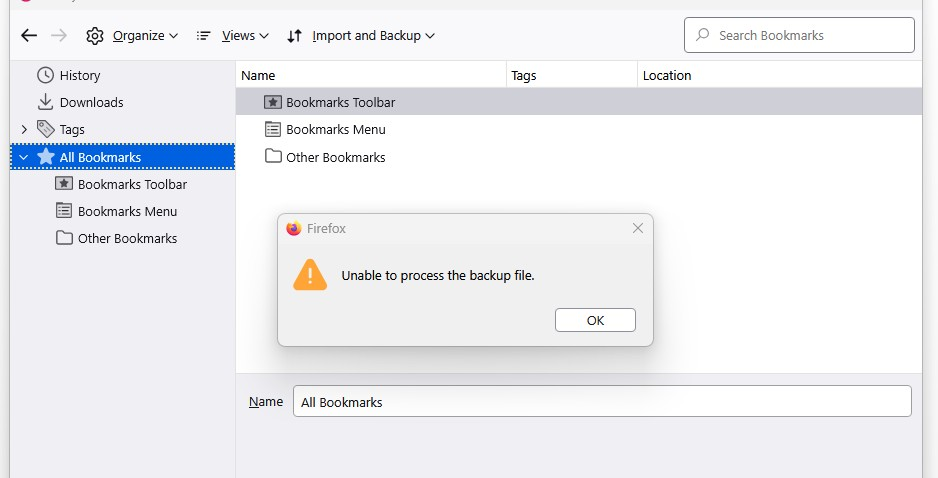The width and height of the screenshot is (938, 478).
Task: Select Other Bookmarks in the sidebar tree
Action: pos(127,238)
